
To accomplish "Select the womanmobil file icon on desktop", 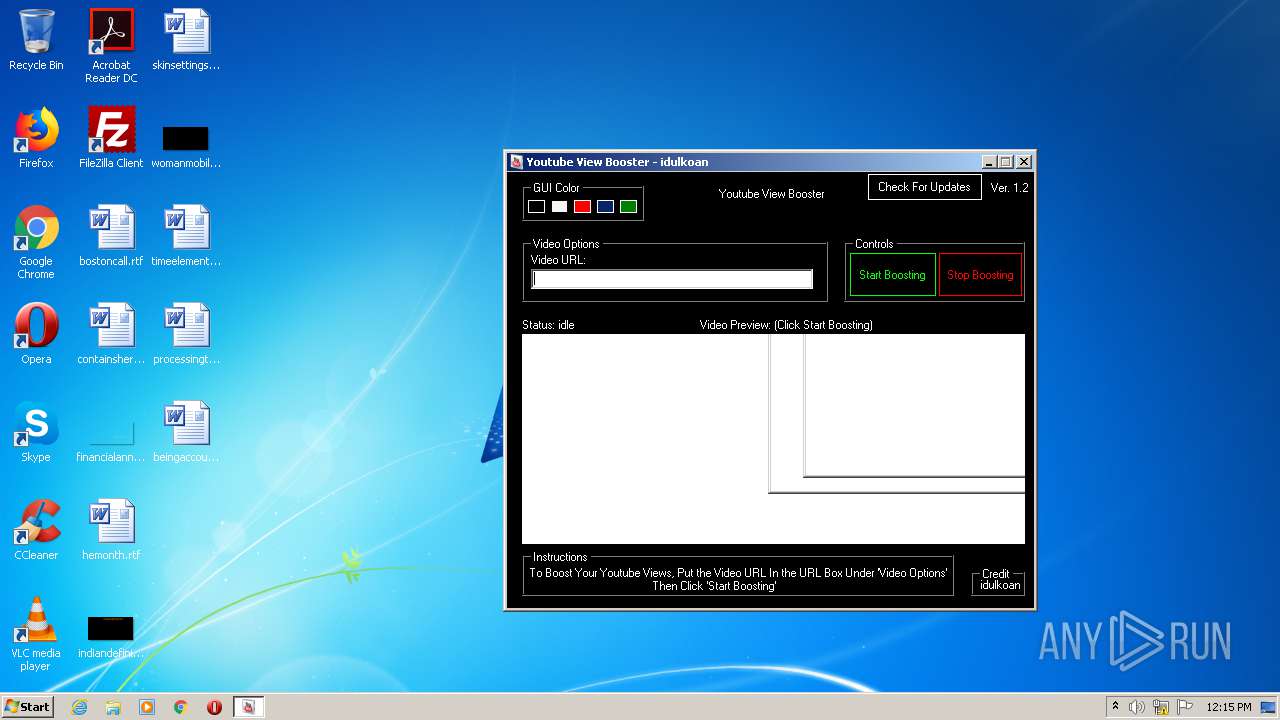I will (x=186, y=146).
